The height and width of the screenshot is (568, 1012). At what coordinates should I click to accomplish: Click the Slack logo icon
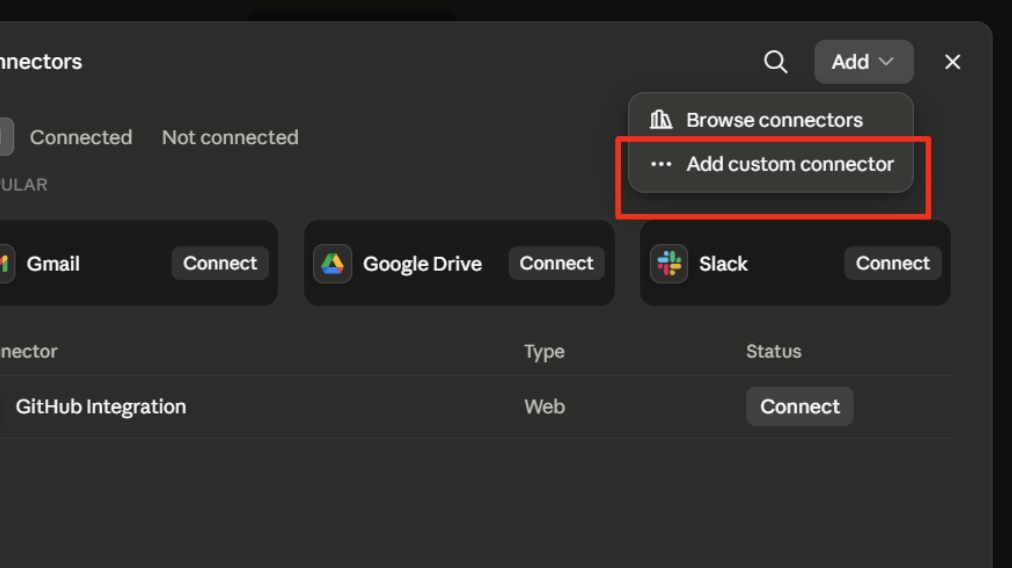coord(669,263)
